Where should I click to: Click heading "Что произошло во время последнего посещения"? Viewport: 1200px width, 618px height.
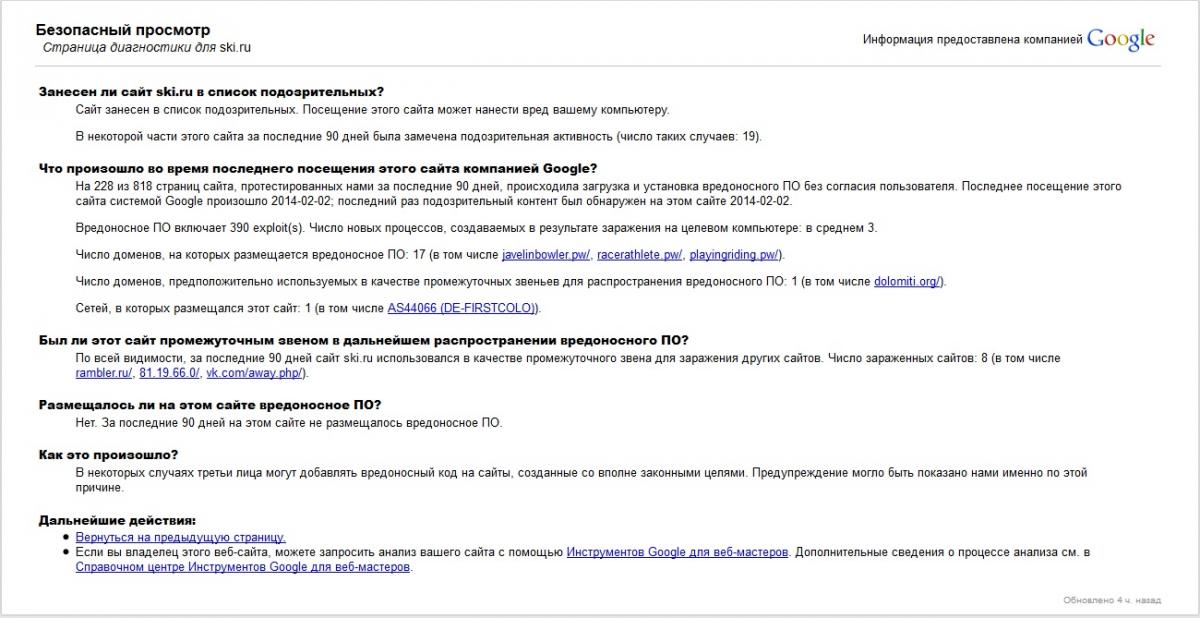[x=318, y=168]
